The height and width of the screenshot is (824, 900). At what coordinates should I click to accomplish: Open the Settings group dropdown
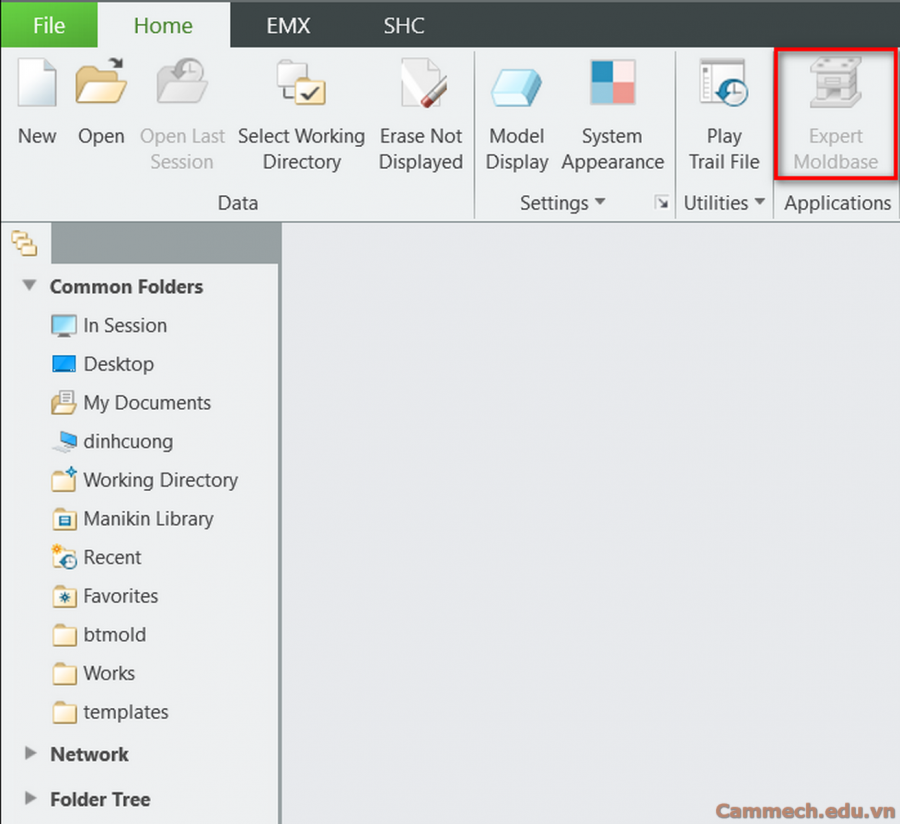600,202
